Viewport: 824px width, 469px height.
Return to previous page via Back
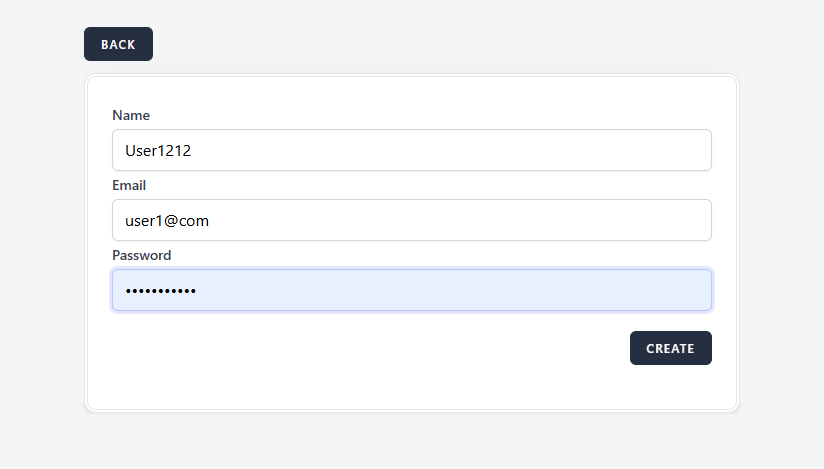pos(118,44)
